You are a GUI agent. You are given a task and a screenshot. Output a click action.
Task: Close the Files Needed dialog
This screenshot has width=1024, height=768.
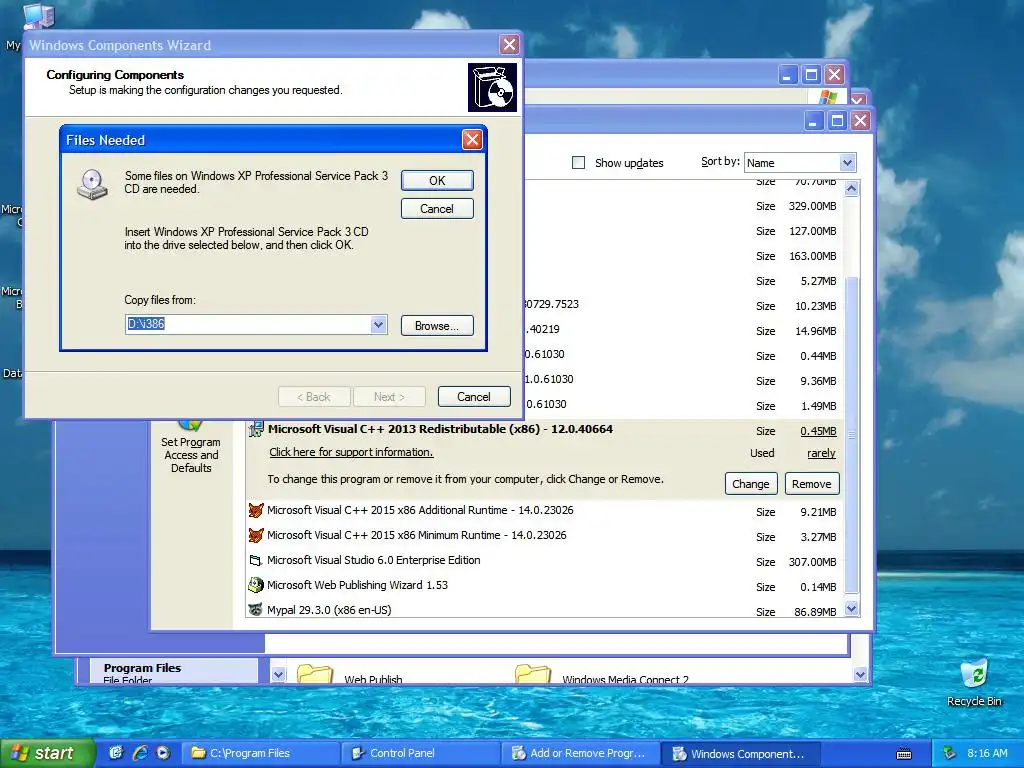pos(472,140)
